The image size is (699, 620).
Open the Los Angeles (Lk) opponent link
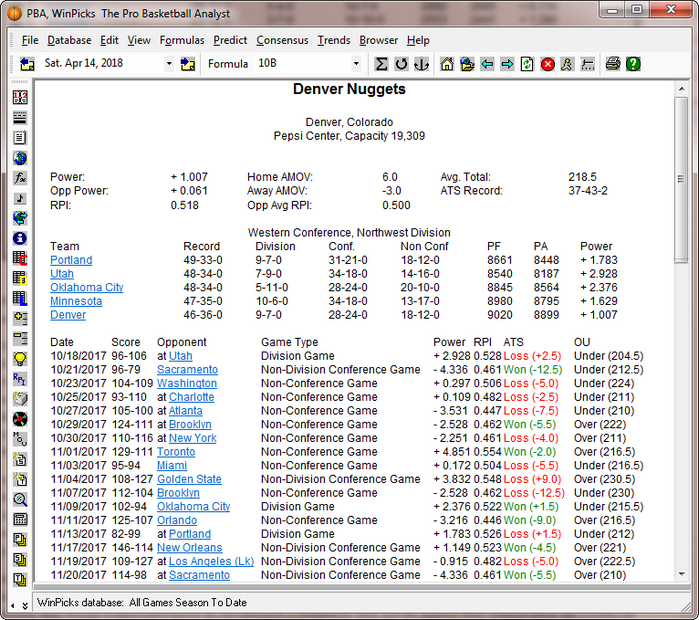[211, 562]
